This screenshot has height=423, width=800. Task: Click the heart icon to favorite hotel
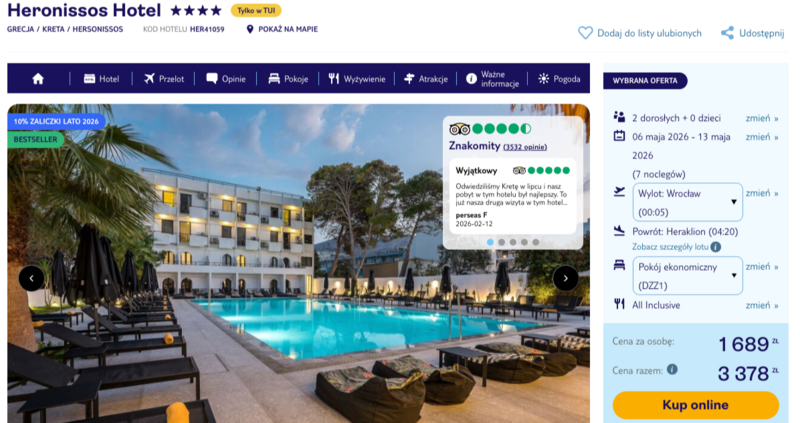pyautogui.click(x=585, y=33)
